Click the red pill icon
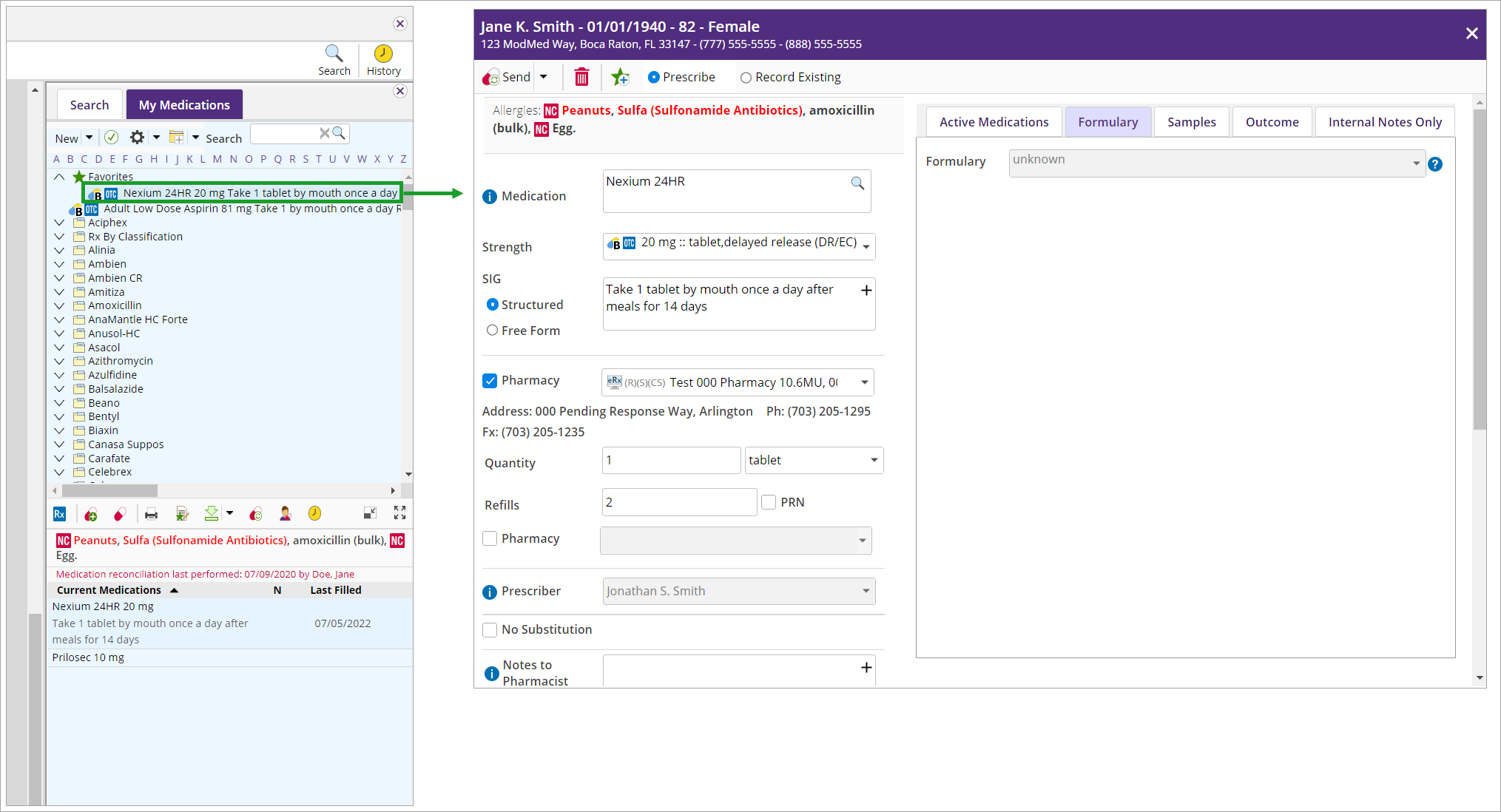 tap(120, 514)
